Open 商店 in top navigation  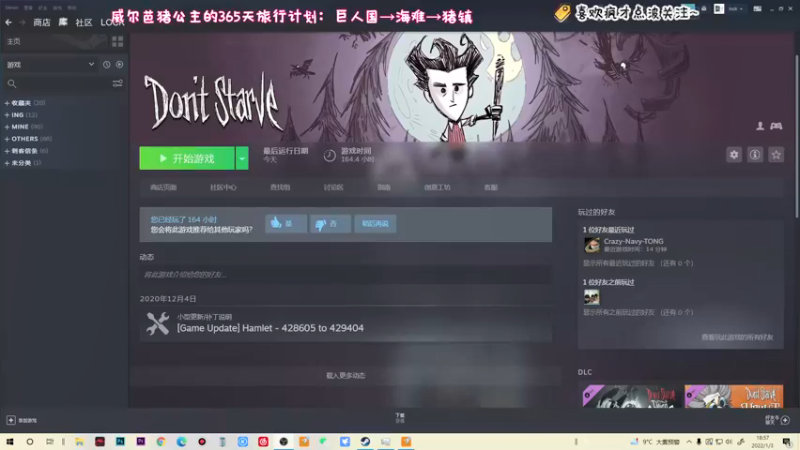42,22
